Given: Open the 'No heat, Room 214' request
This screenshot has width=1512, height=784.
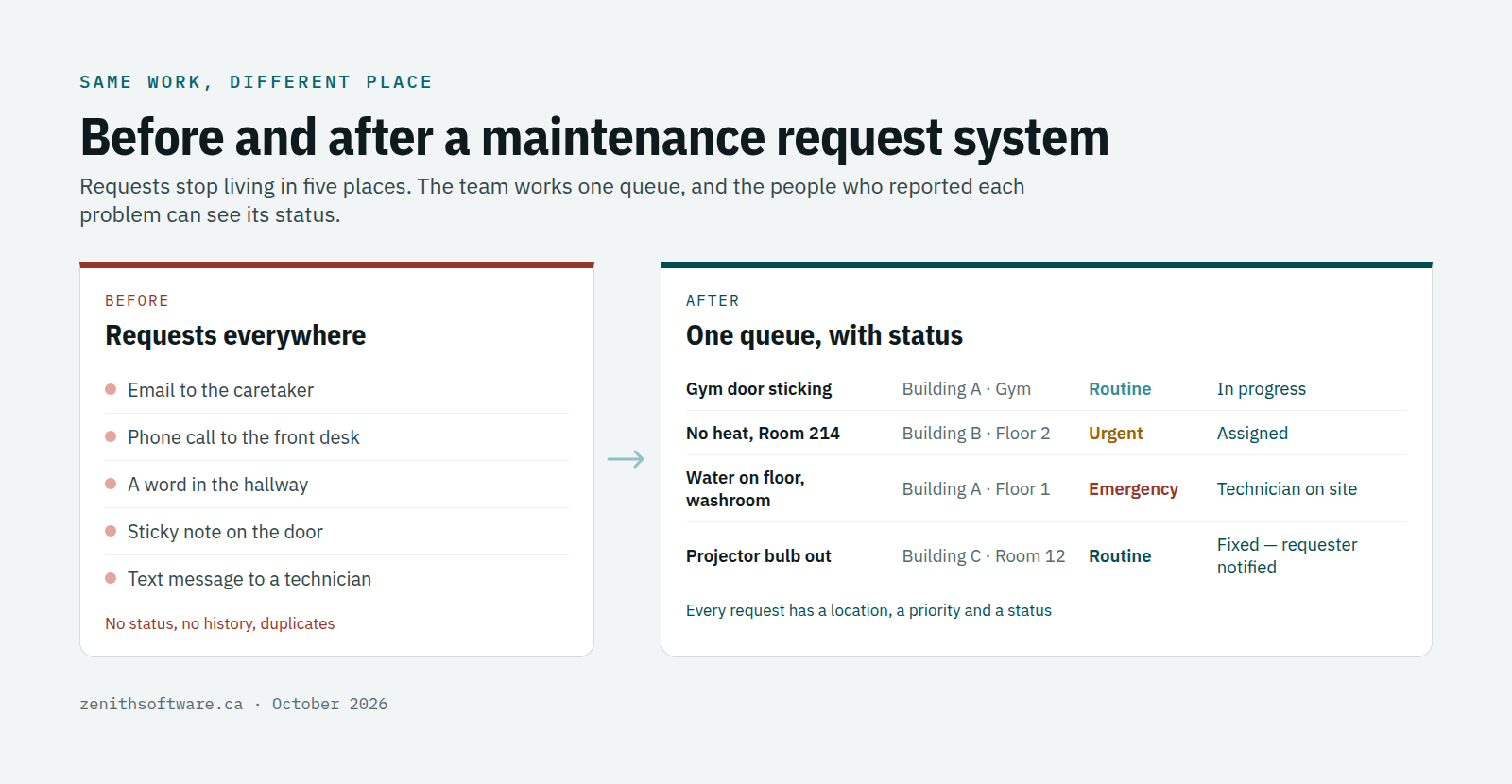Looking at the screenshot, I should [x=763, y=434].
